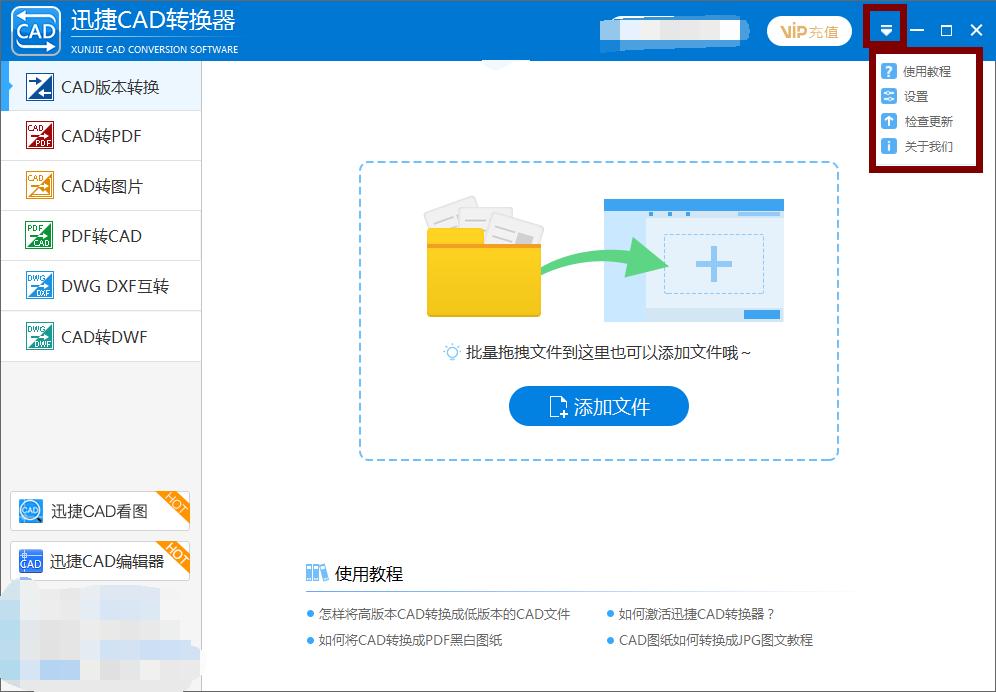This screenshot has height=692, width=996.
Task: Select 检查更新 to check for updates
Action: pyautogui.click(x=920, y=121)
